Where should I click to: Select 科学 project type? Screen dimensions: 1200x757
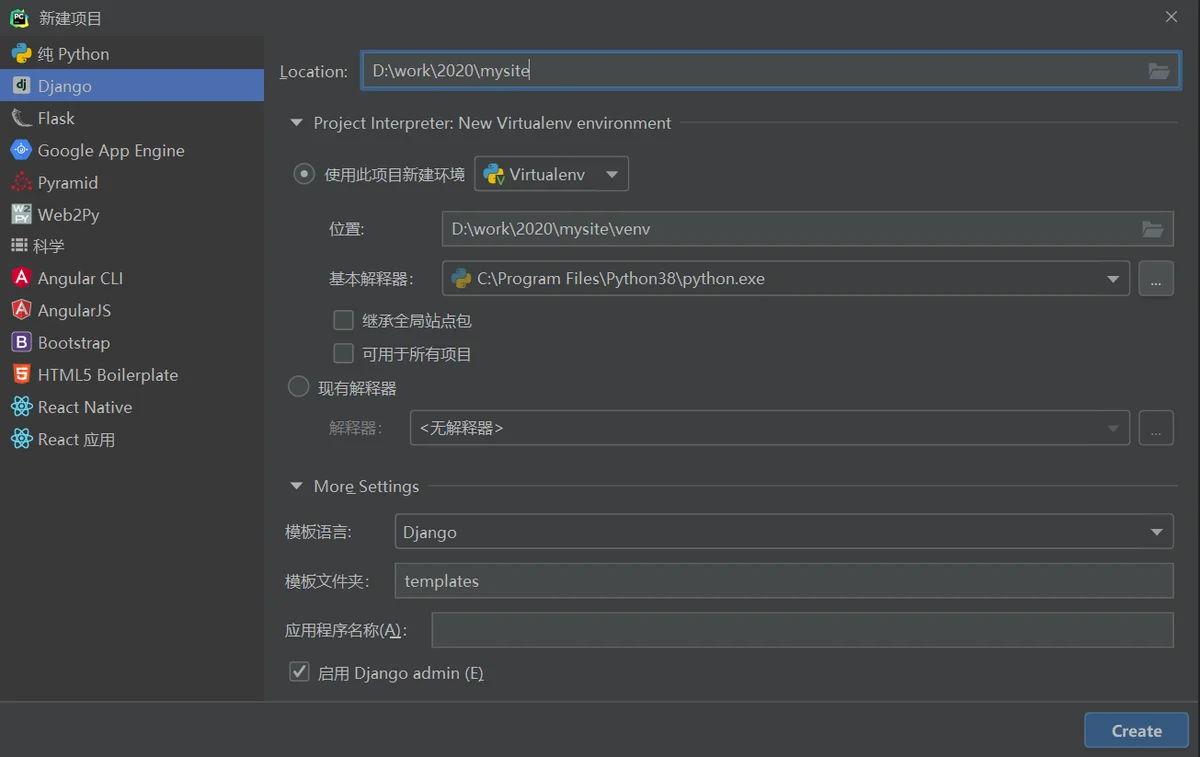(132, 246)
